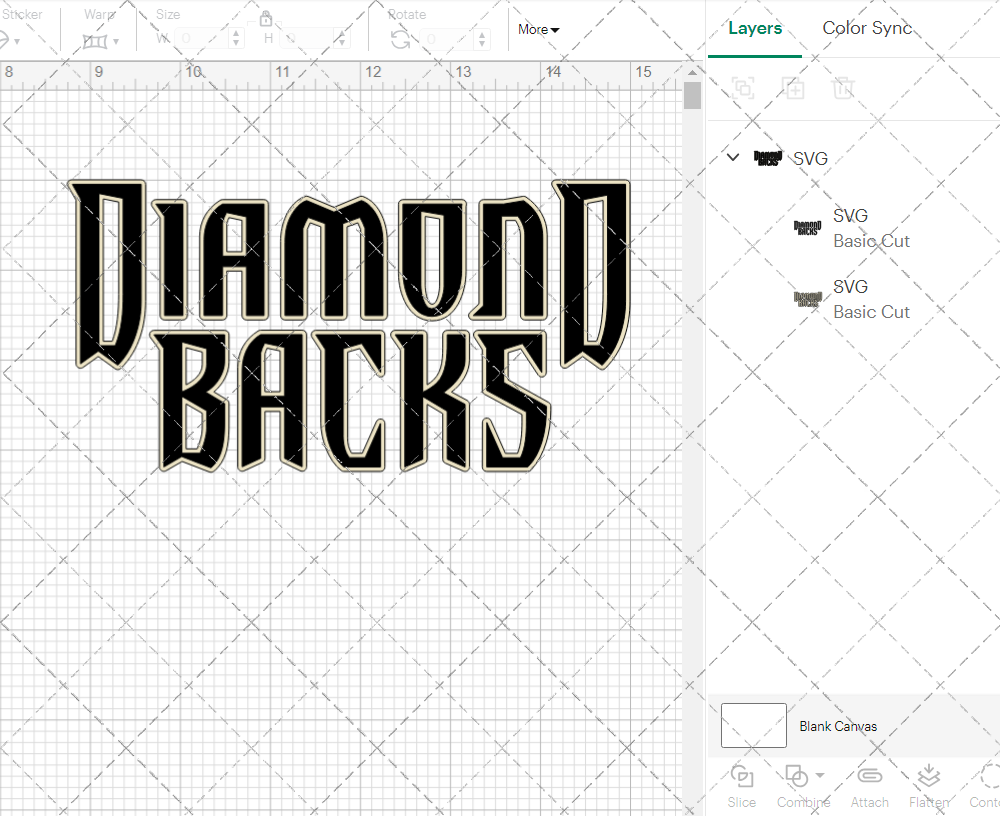
Task: Click the Rotate icon
Action: tap(401, 40)
